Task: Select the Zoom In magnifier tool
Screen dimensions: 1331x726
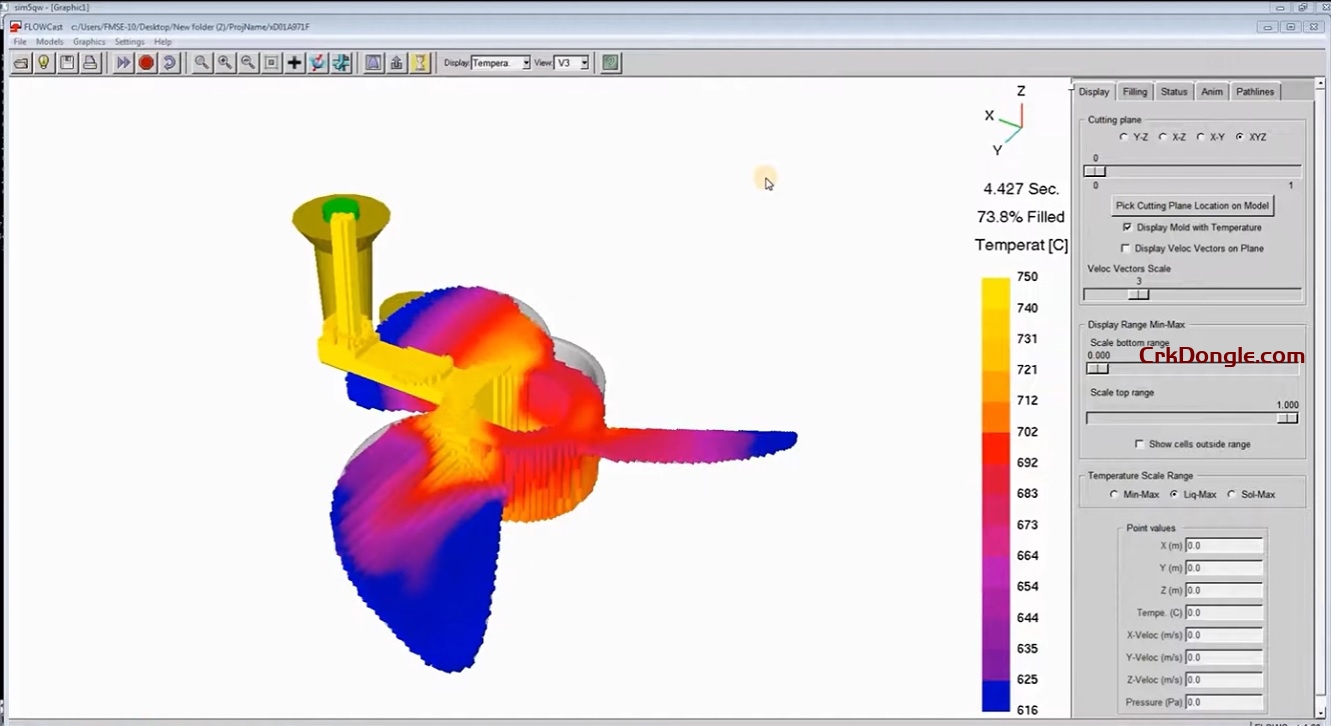Action: (226, 62)
